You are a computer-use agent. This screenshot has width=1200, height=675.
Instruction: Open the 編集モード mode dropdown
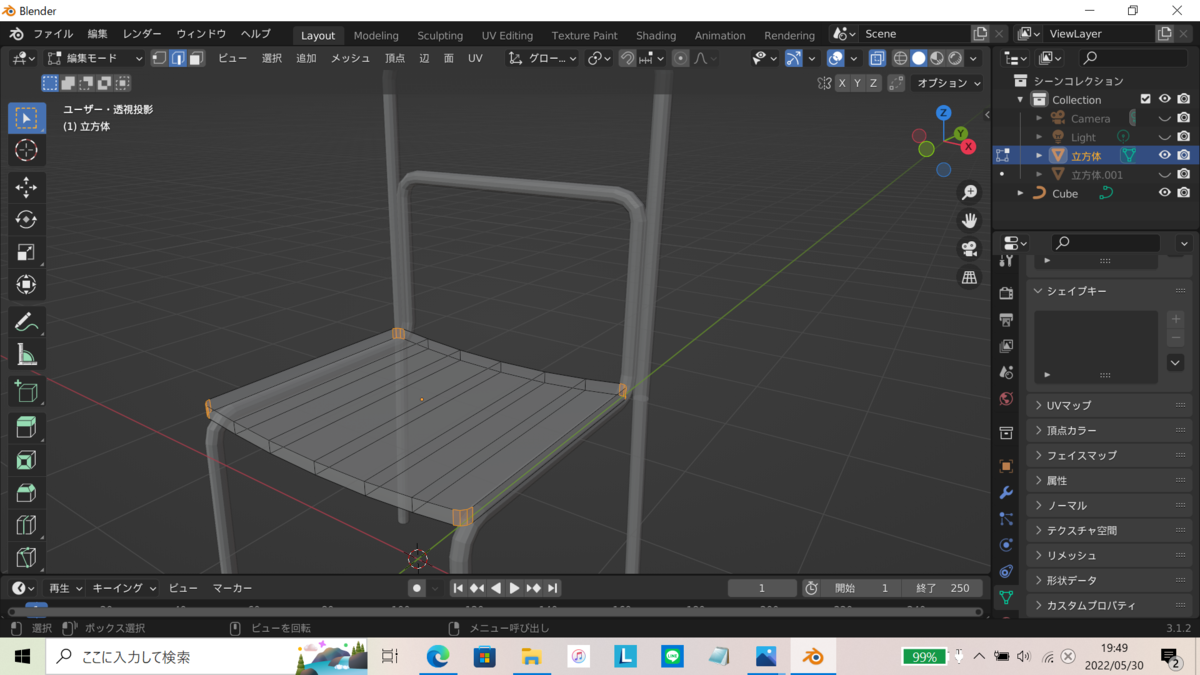click(x=95, y=58)
